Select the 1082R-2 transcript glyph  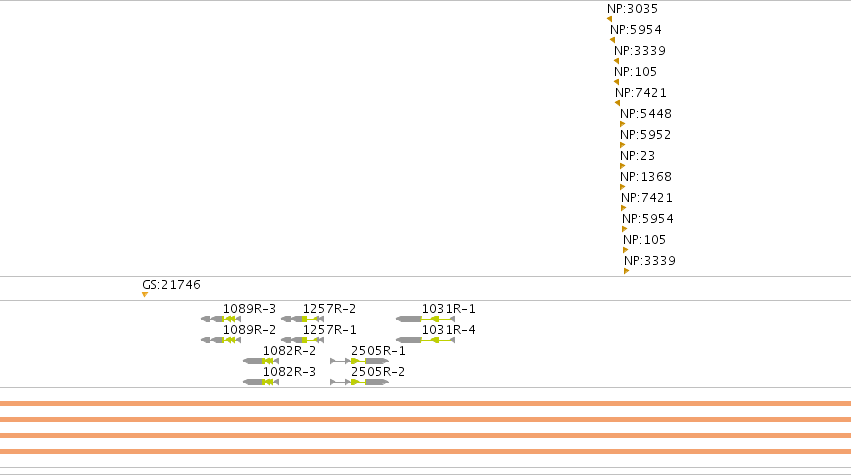[261, 361]
